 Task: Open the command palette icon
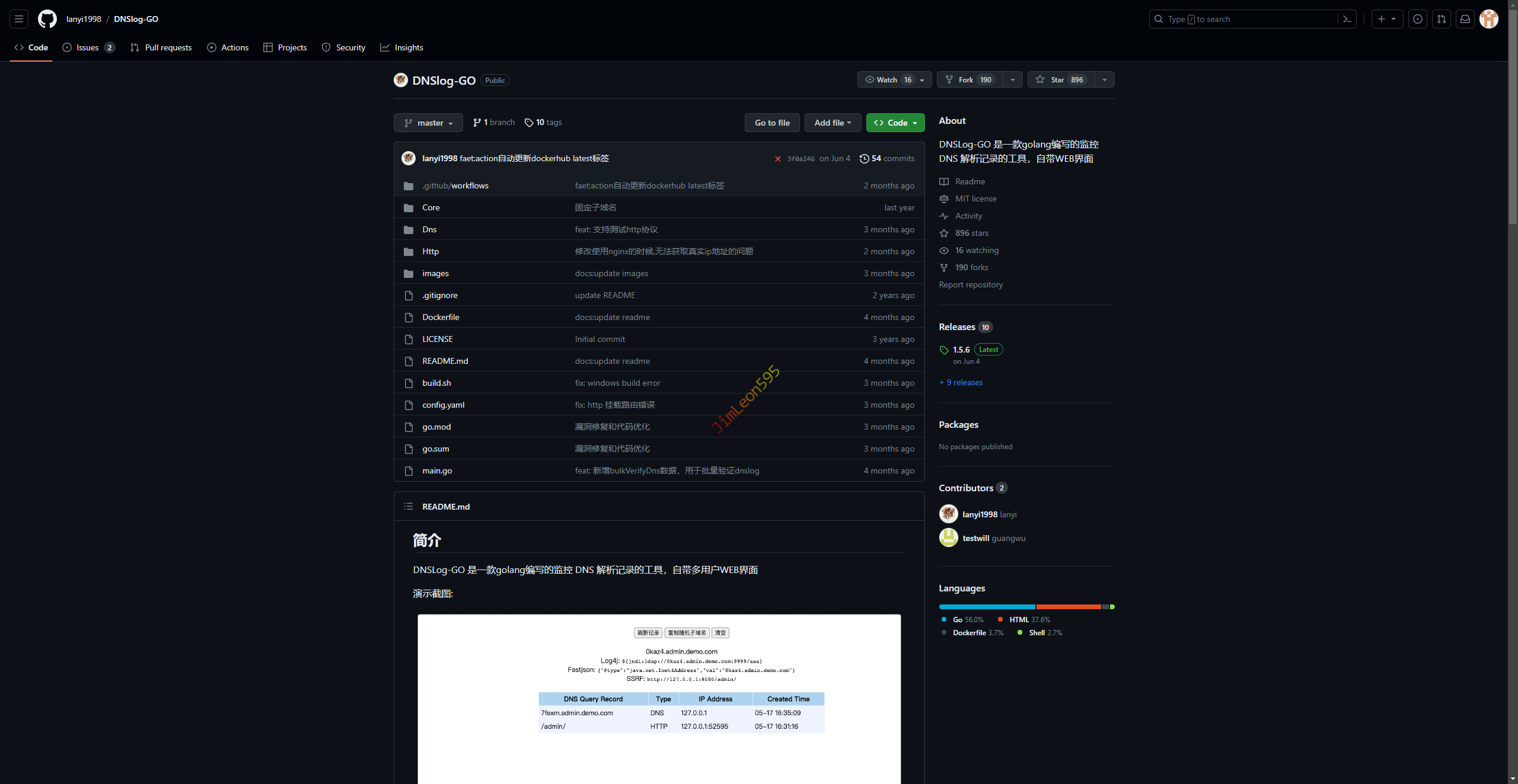coord(1347,19)
